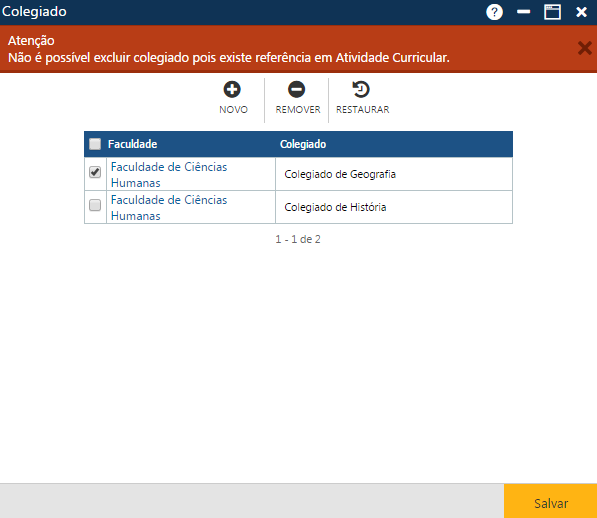
Task: Toggle the select-all checkbox in table header
Action: pos(95,144)
